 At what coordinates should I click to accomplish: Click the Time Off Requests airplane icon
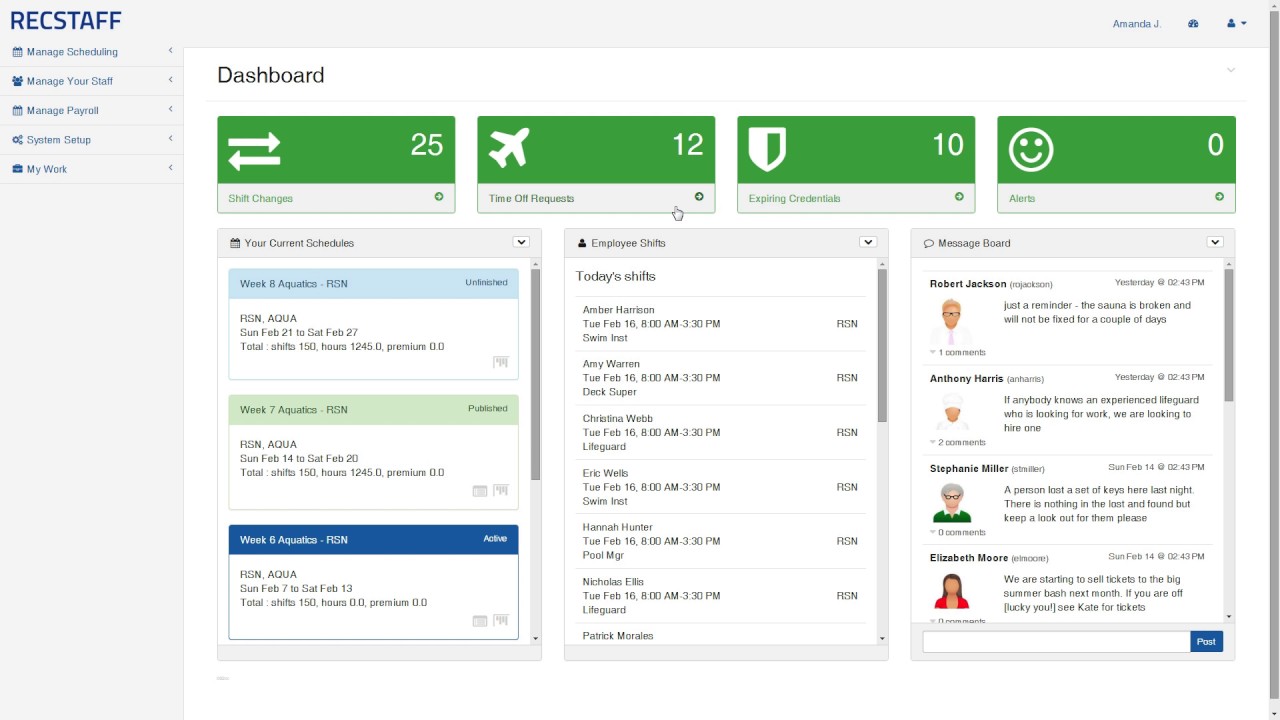509,149
